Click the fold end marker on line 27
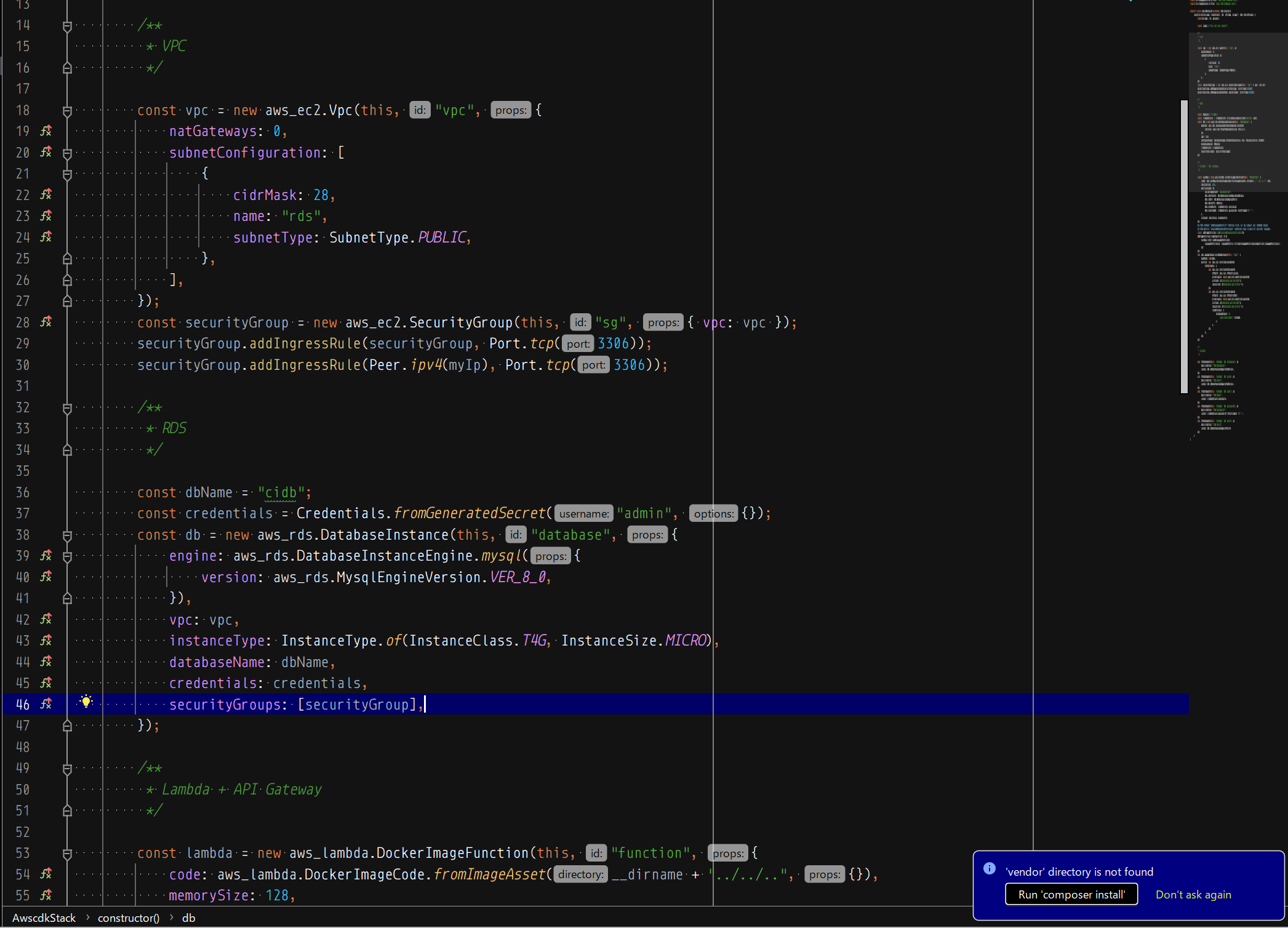1288x928 pixels. 68,301
